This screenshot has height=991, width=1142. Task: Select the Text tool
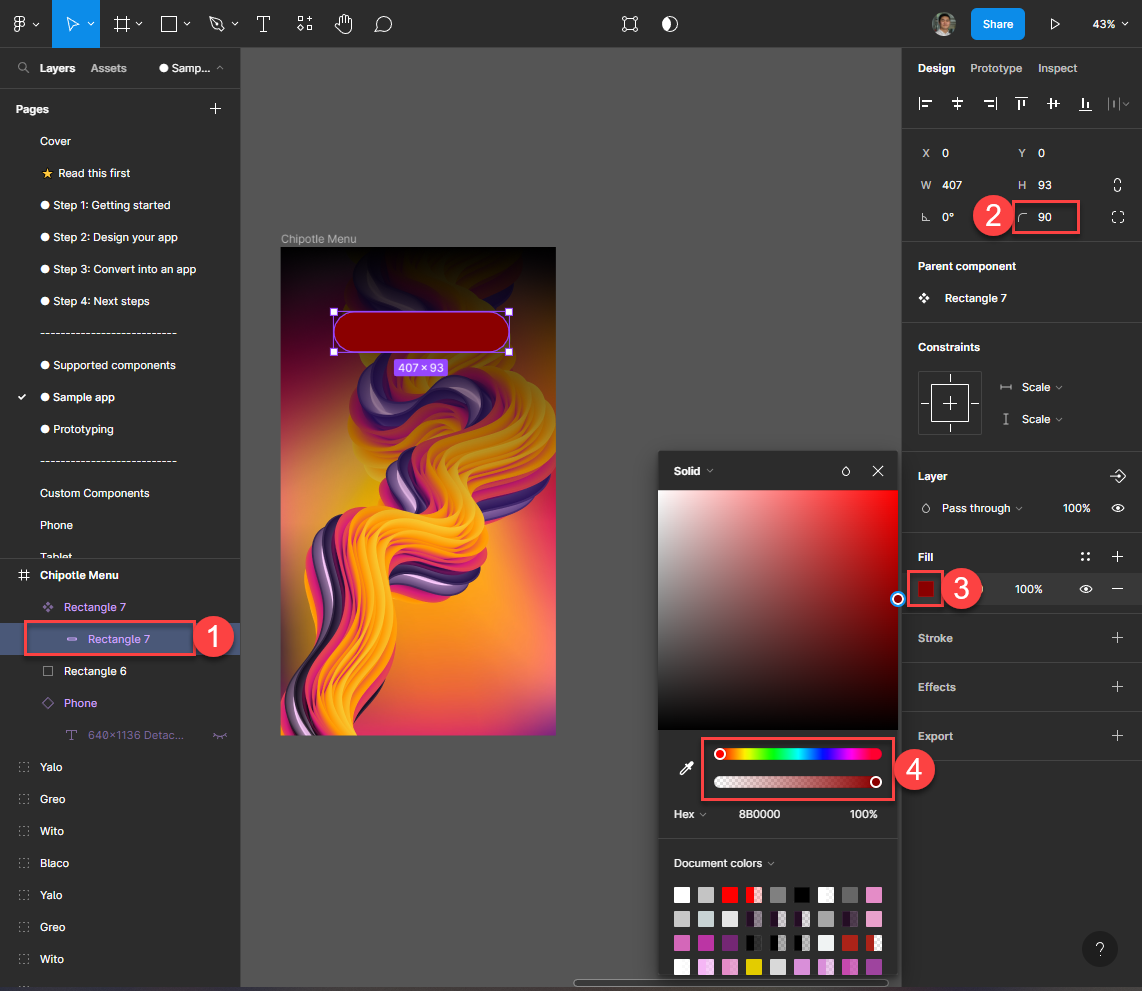pos(263,23)
